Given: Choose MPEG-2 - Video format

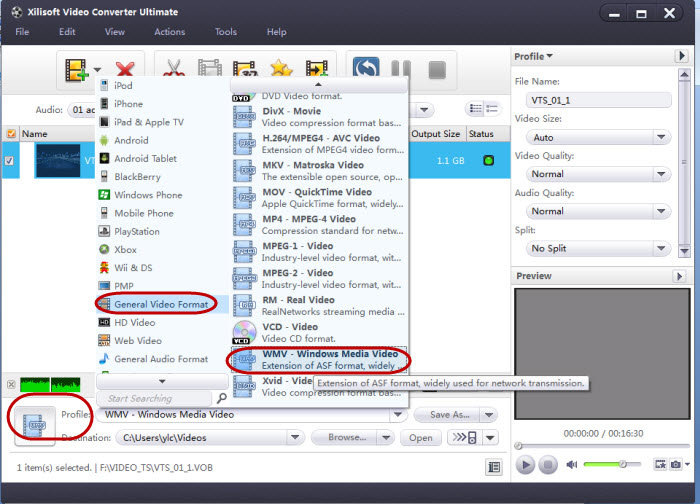Looking at the screenshot, I should (x=319, y=279).
